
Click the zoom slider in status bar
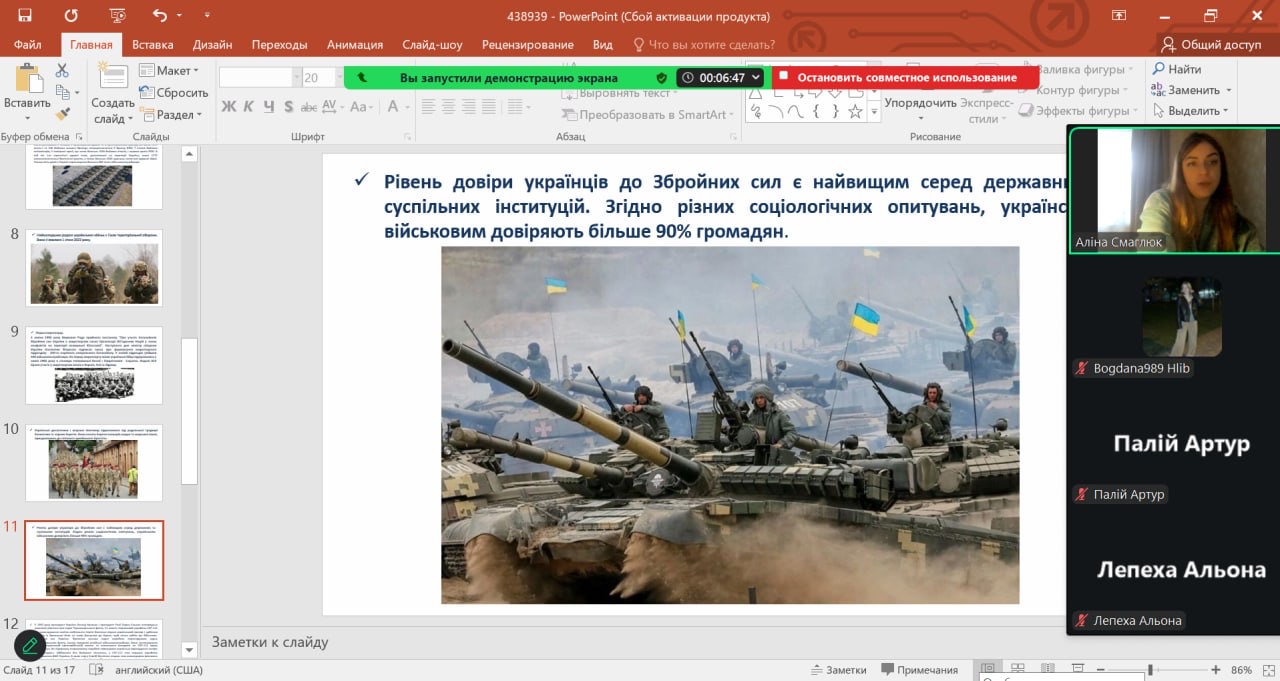(x=1150, y=670)
